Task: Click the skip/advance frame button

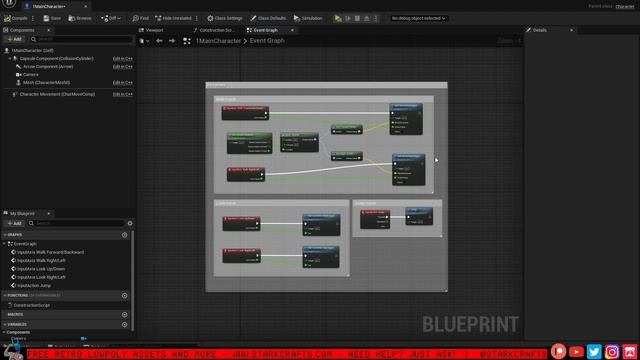Action: 348,18
